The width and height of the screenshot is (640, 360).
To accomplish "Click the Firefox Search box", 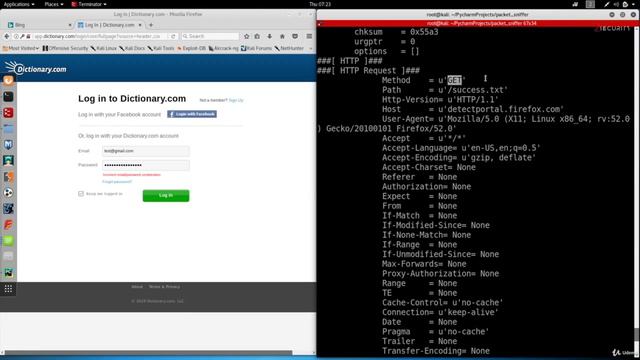I will (x=210, y=36).
